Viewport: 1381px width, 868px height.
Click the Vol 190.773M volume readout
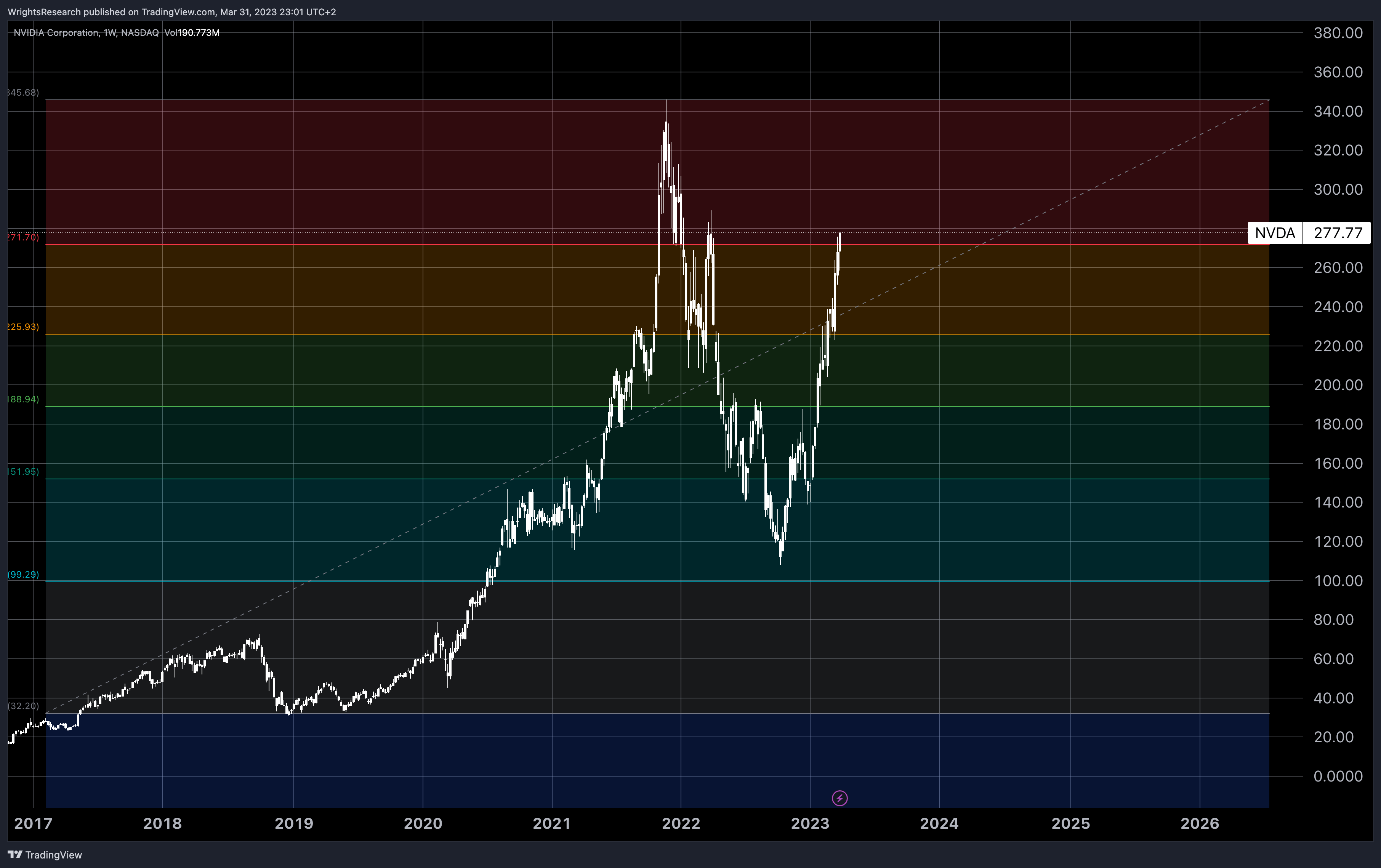tap(192, 33)
